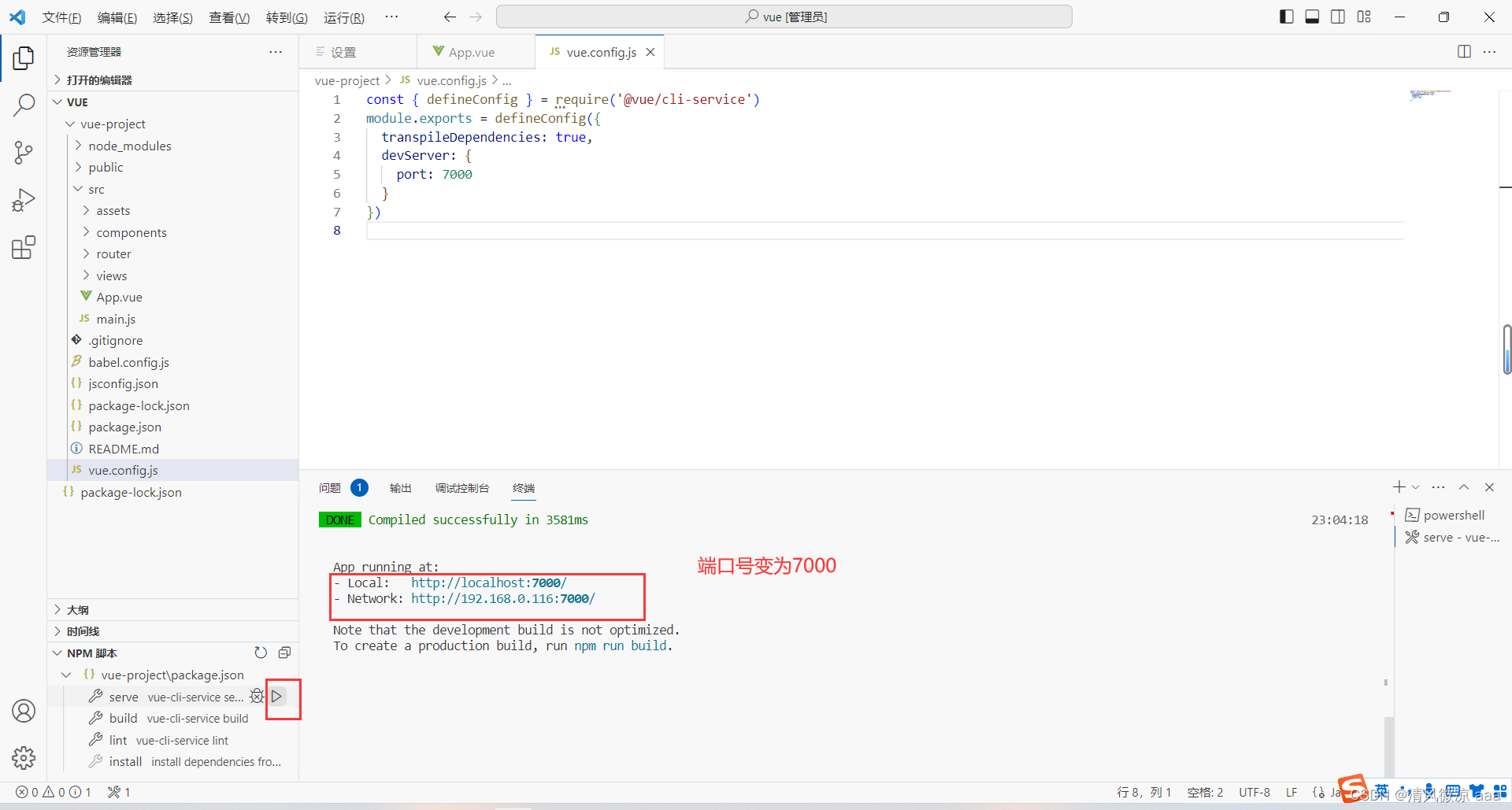Go back in navigation history
Image resolution: width=1512 pixels, height=810 pixels.
tap(450, 17)
